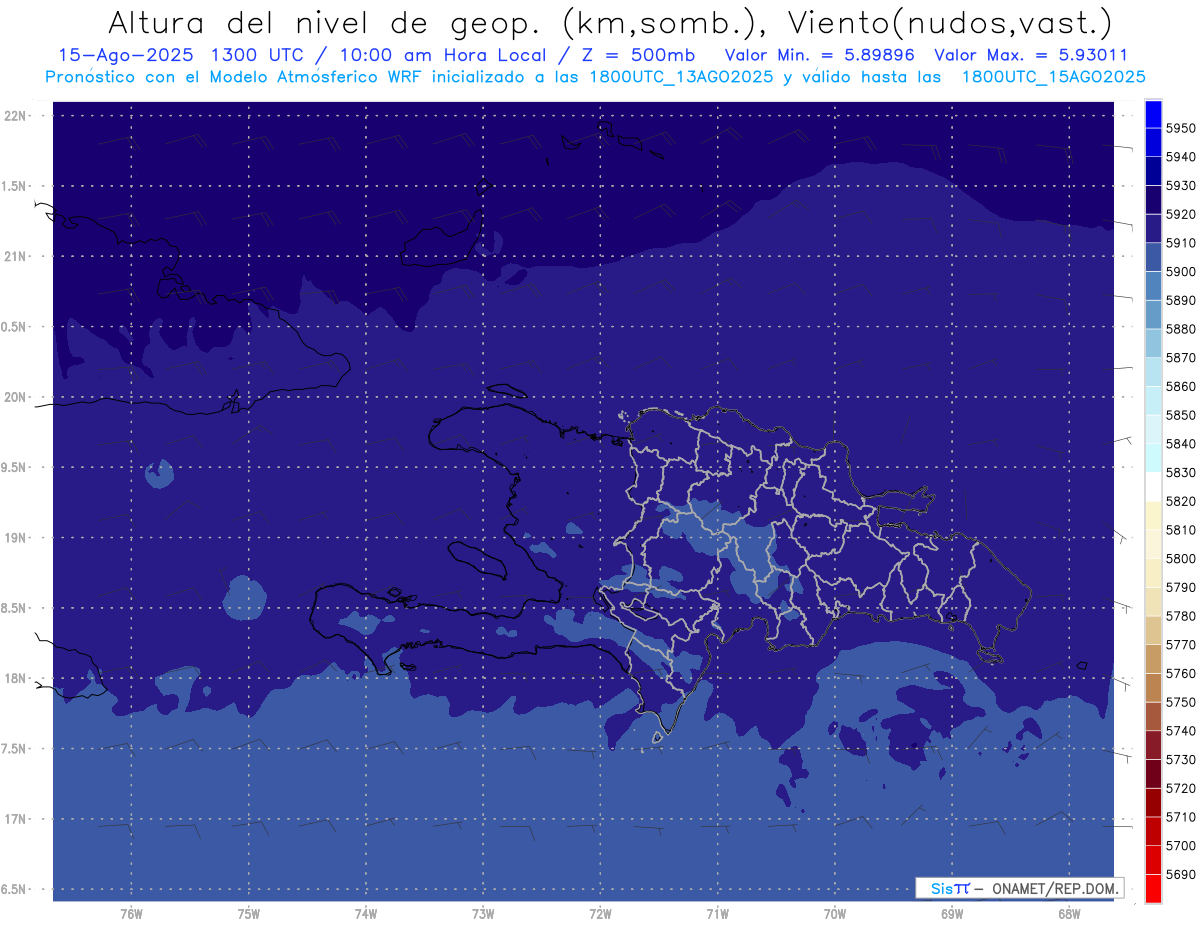Click the '70W' longitude label
Viewport: 1200px width, 927px height.
[835, 914]
